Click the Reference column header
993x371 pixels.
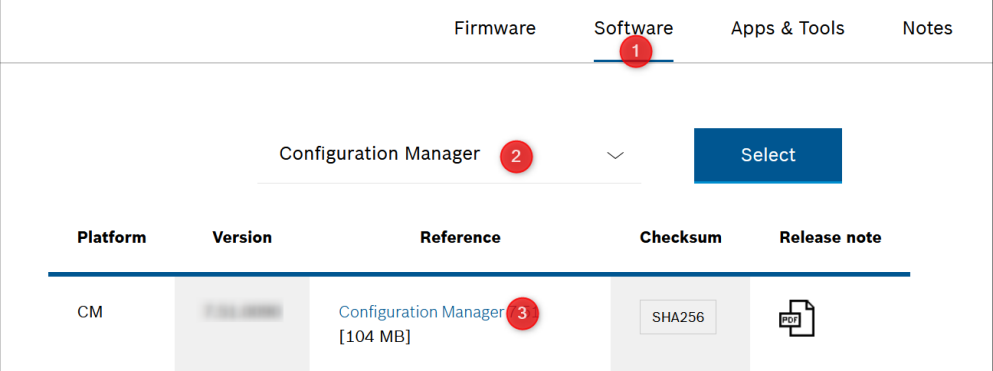point(460,237)
